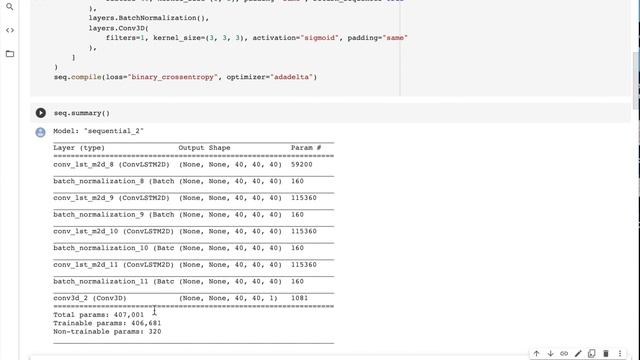Image resolution: width=640 pixels, height=360 pixels.
Task: Move cell up with arrow icon
Action: click(536, 353)
